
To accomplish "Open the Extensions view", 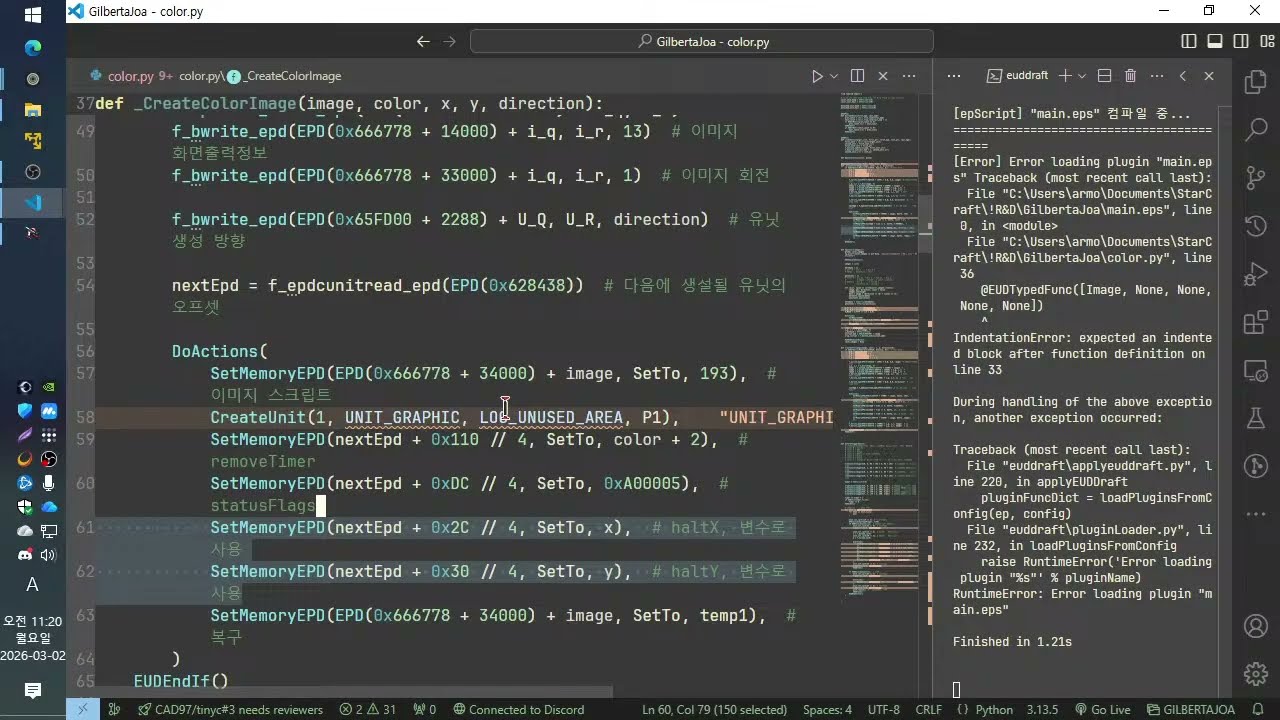I will (x=1255, y=323).
